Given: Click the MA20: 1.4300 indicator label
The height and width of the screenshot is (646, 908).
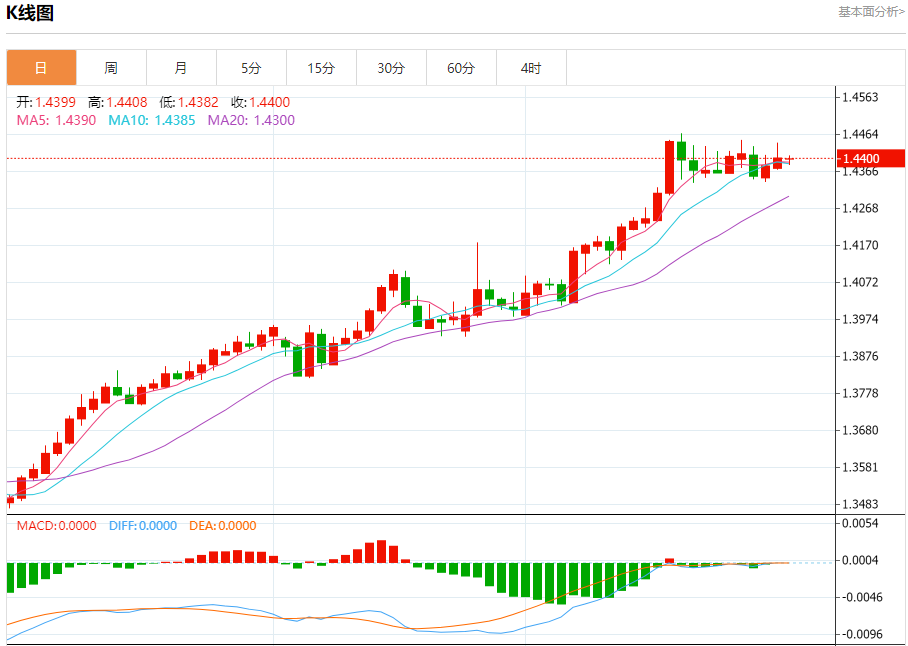Looking at the screenshot, I should (x=251, y=120).
